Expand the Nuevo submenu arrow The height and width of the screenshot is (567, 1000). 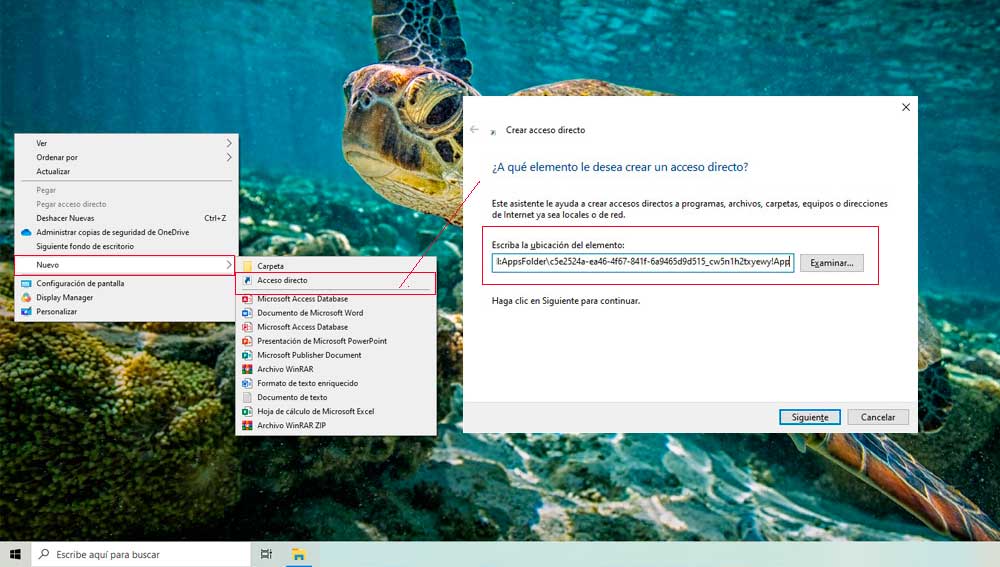tap(229, 264)
